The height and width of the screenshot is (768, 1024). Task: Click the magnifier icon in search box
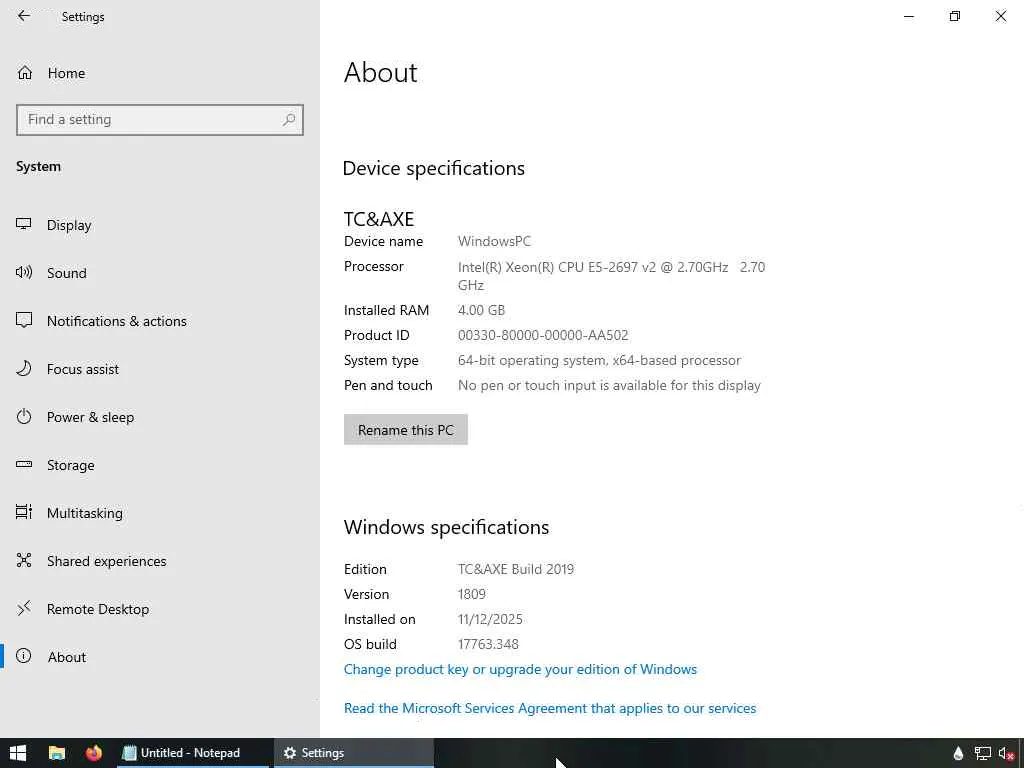(289, 120)
